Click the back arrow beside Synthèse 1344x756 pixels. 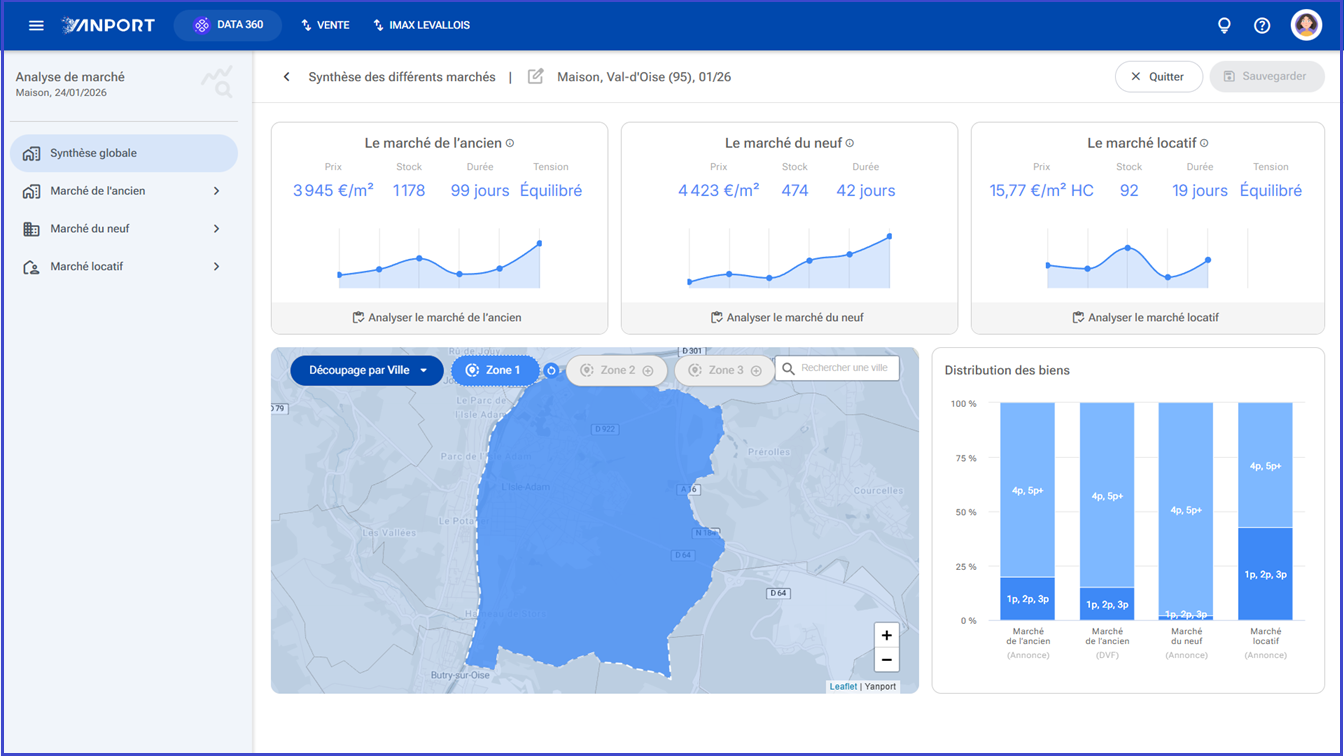287,77
